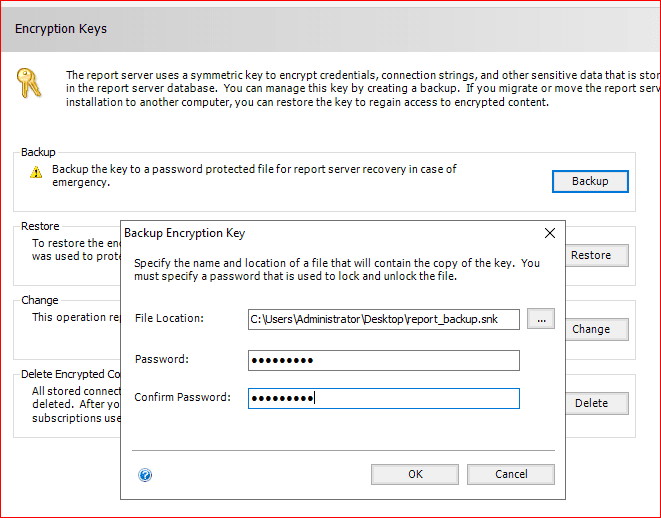The width and height of the screenshot is (661, 518).
Task: Cancel the Backup Encryption Key dialog
Action: click(x=510, y=474)
